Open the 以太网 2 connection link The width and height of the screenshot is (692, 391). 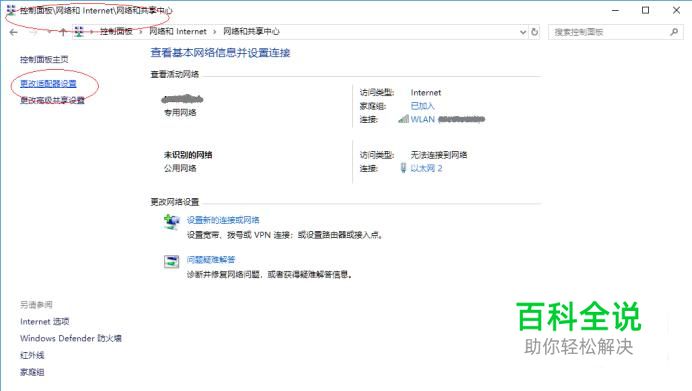point(426,168)
